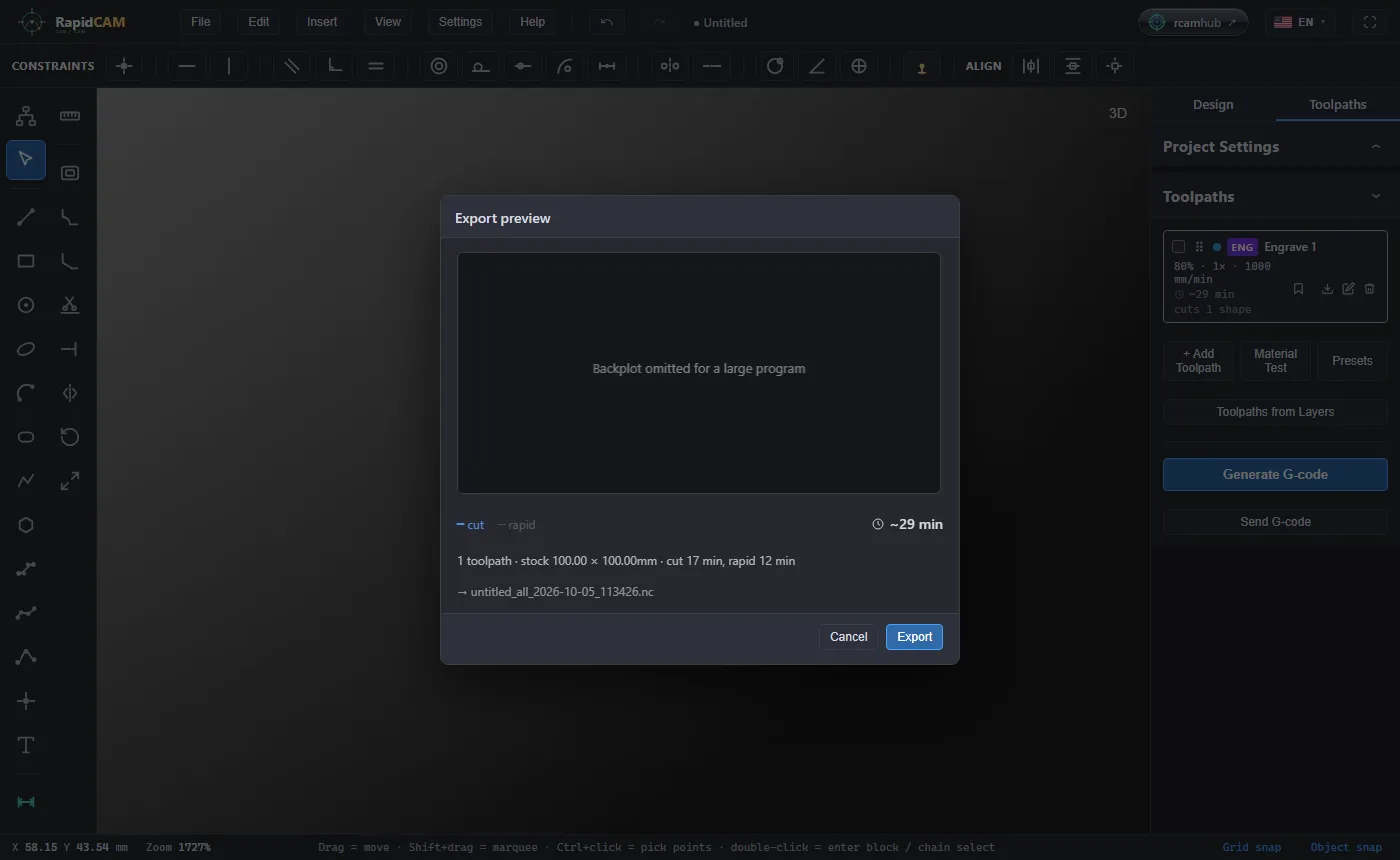Select the Text tool
The height and width of the screenshot is (860, 1400).
(x=26, y=745)
